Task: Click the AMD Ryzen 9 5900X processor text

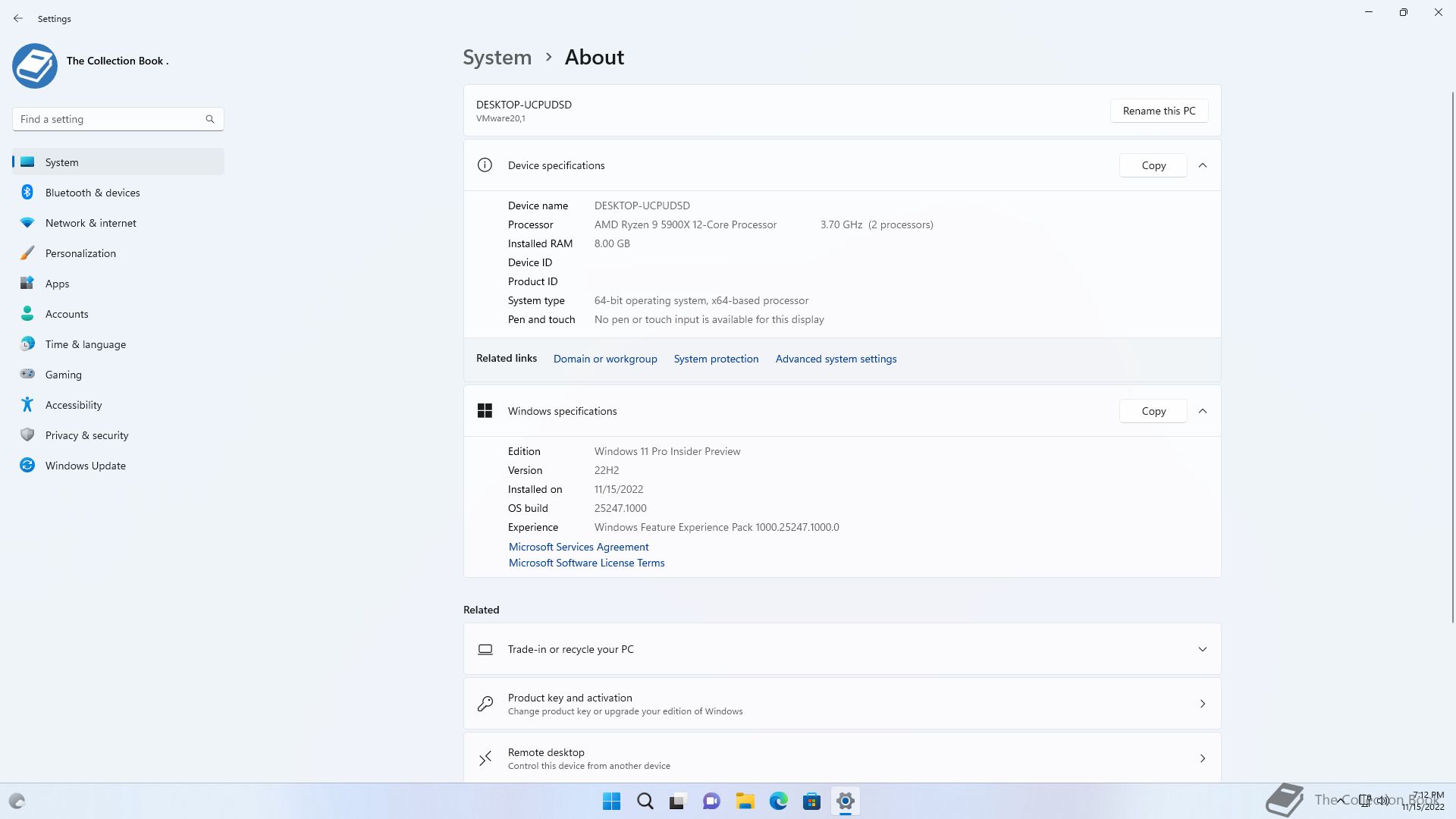Action: tap(686, 224)
